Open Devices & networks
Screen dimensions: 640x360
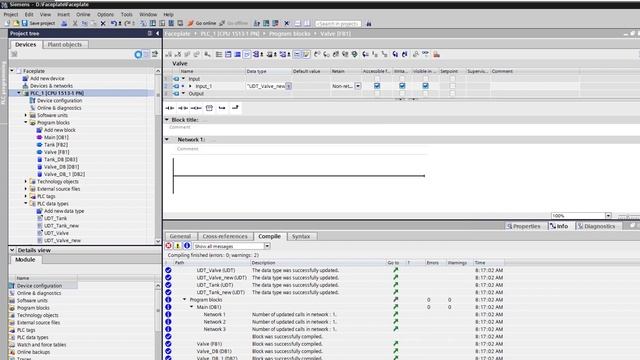pyautogui.click(x=51, y=86)
